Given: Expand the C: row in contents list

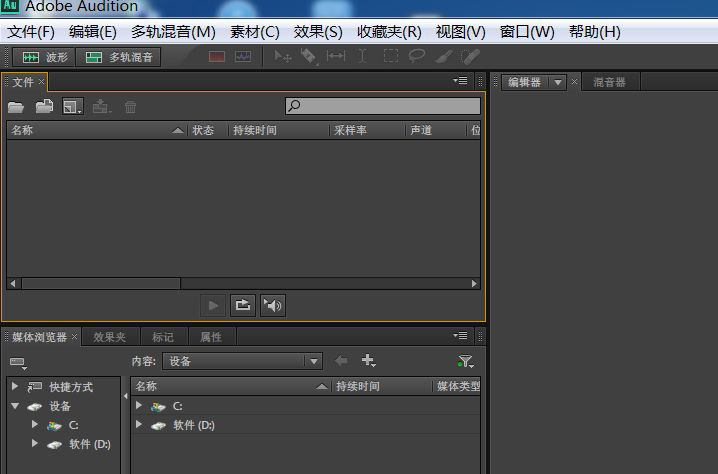Looking at the screenshot, I should click(x=138, y=405).
